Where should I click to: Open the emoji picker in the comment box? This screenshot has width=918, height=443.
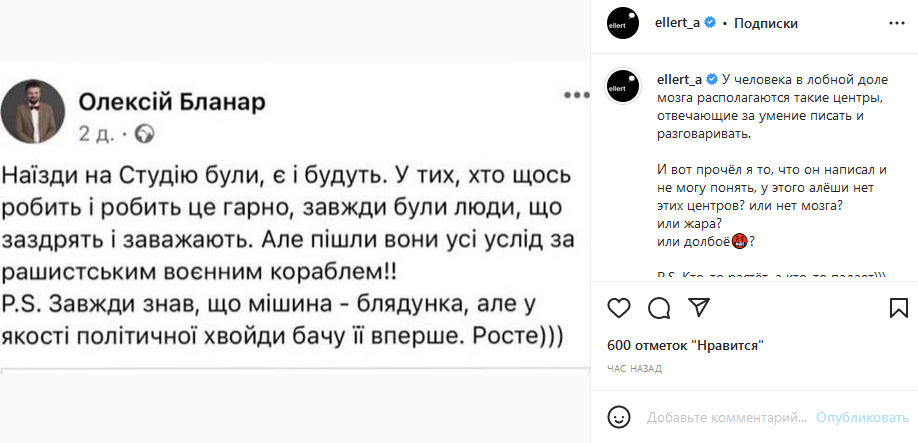tap(620, 416)
